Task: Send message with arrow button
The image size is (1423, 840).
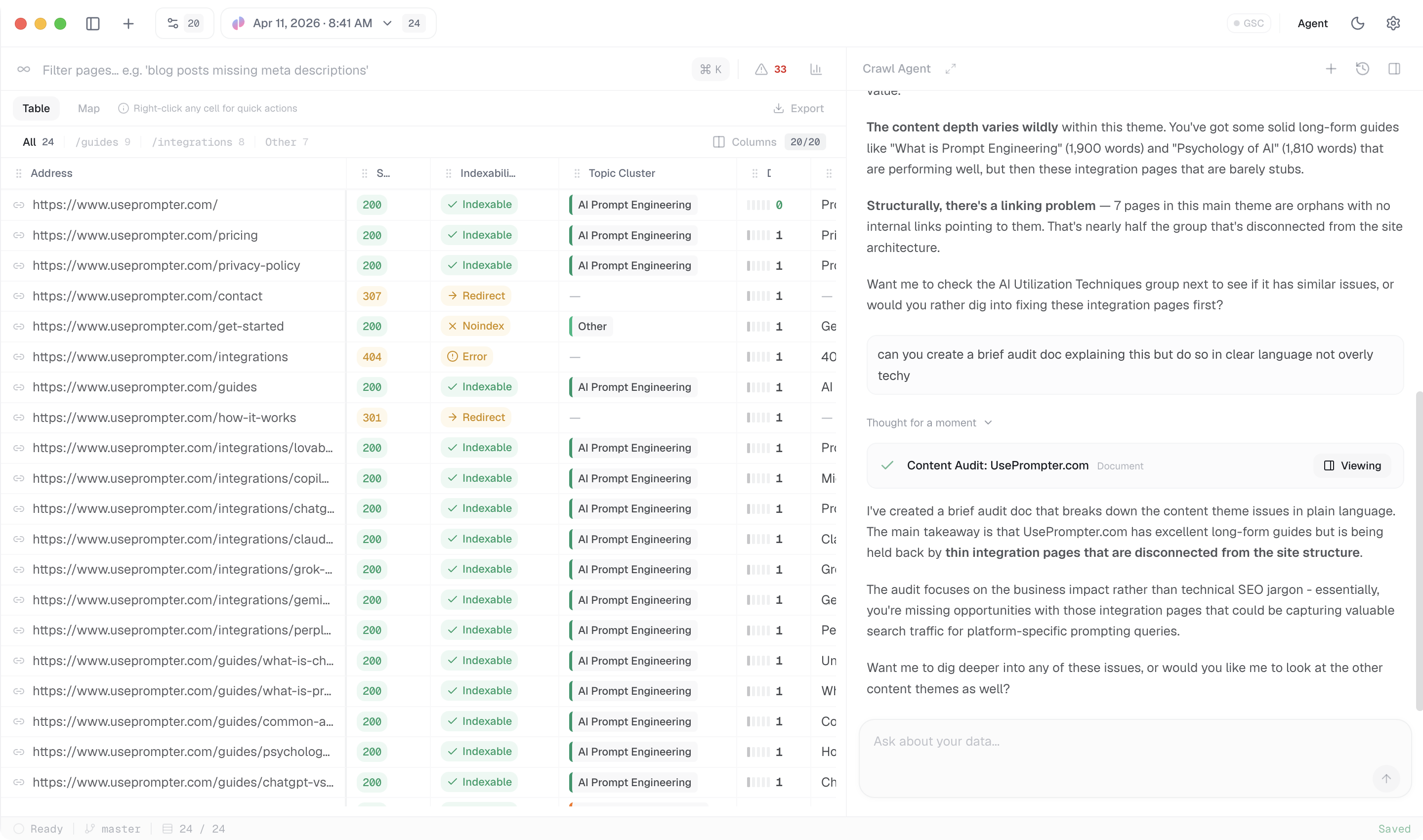Action: tap(1385, 778)
